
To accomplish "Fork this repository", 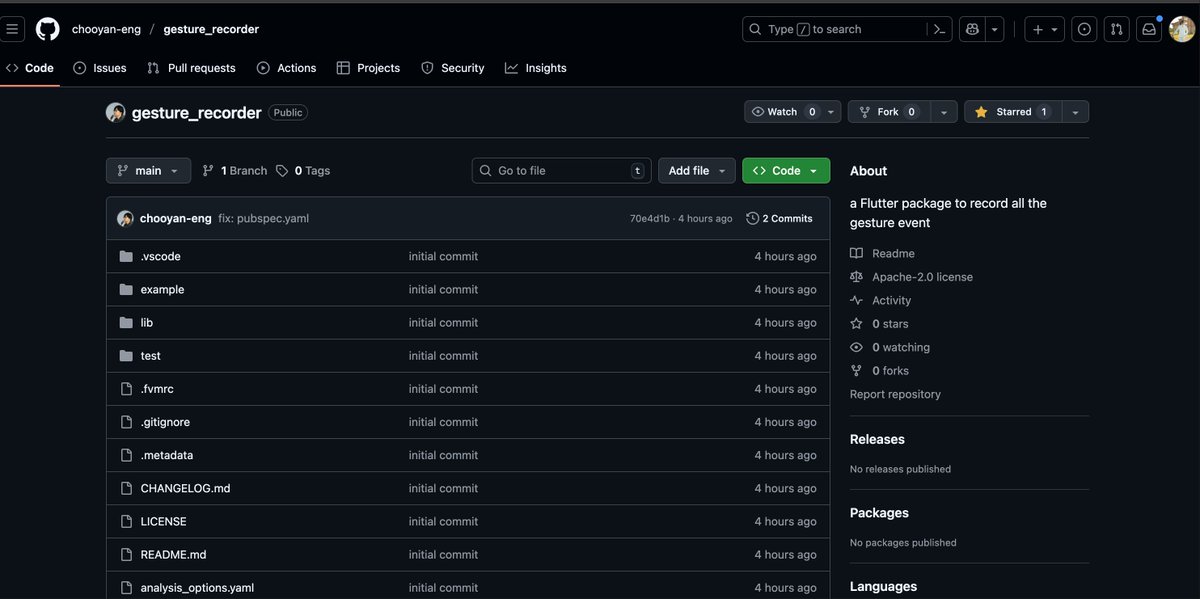I will tap(889, 112).
